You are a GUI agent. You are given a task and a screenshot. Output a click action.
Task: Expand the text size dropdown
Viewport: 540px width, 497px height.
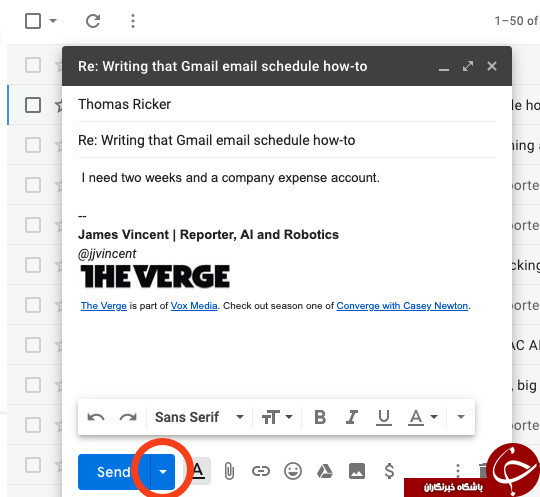coord(277,417)
